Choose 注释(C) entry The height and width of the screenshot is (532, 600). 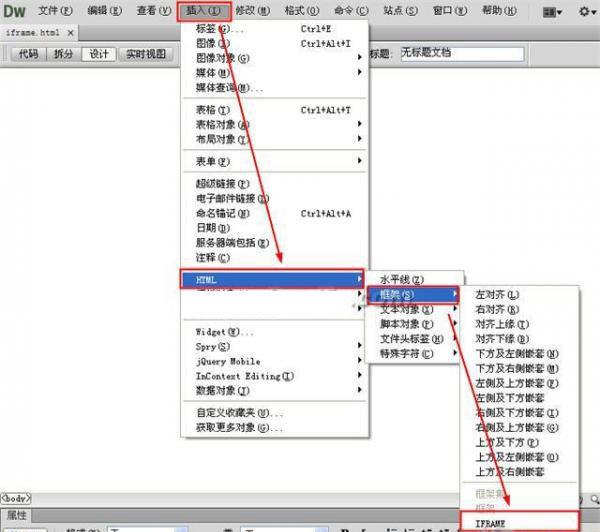[x=275, y=258]
